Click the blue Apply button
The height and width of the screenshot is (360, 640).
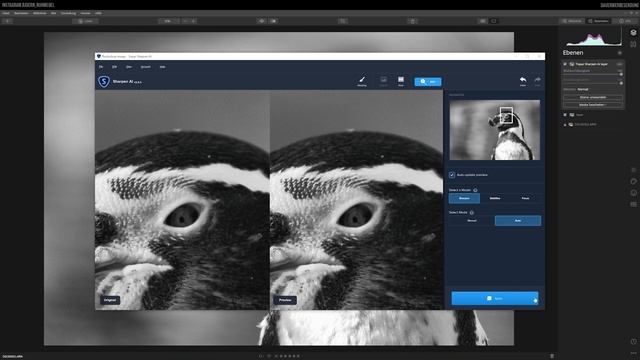(495, 298)
